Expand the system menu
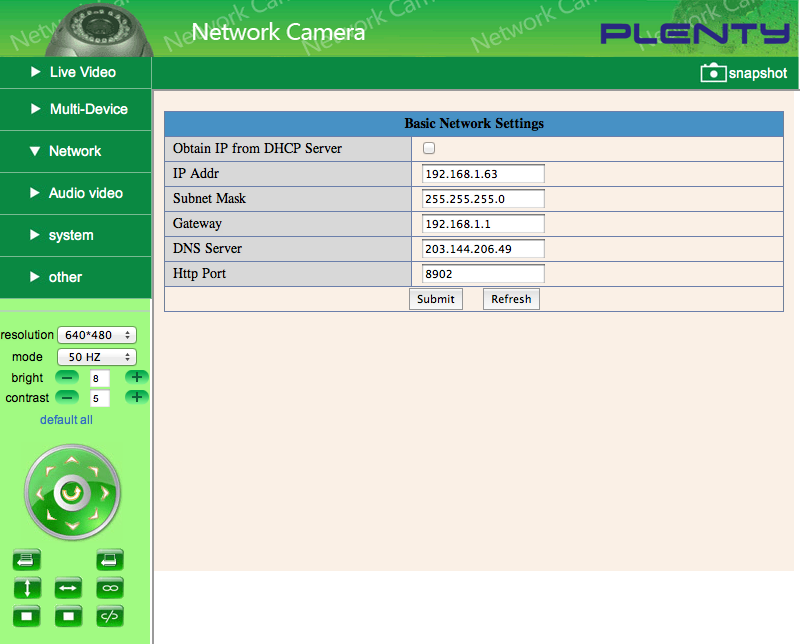 [76, 235]
